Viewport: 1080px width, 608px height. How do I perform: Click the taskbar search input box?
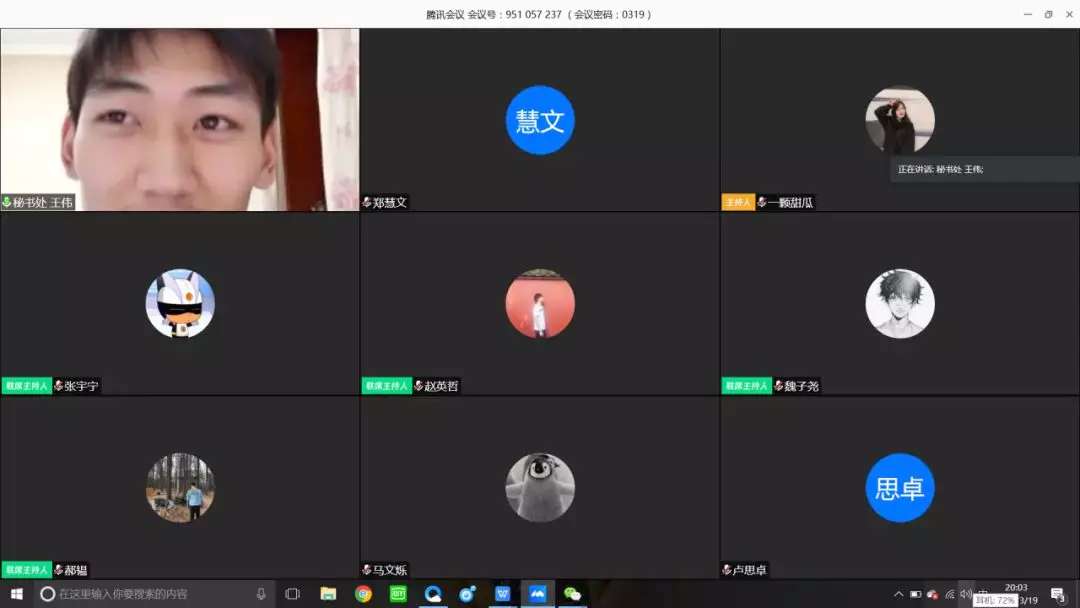pyautogui.click(x=150, y=594)
